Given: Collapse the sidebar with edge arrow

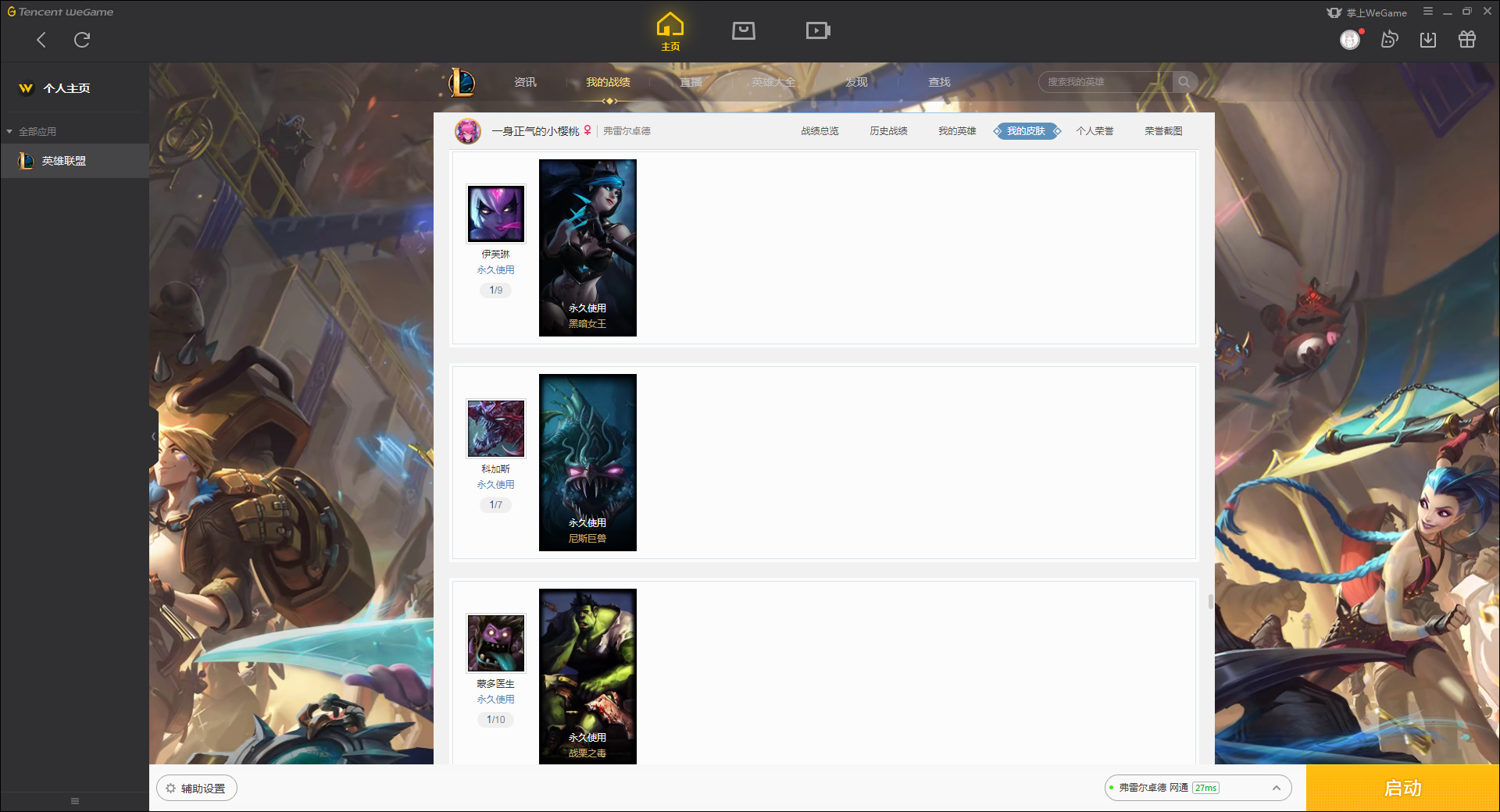Looking at the screenshot, I should [x=153, y=436].
